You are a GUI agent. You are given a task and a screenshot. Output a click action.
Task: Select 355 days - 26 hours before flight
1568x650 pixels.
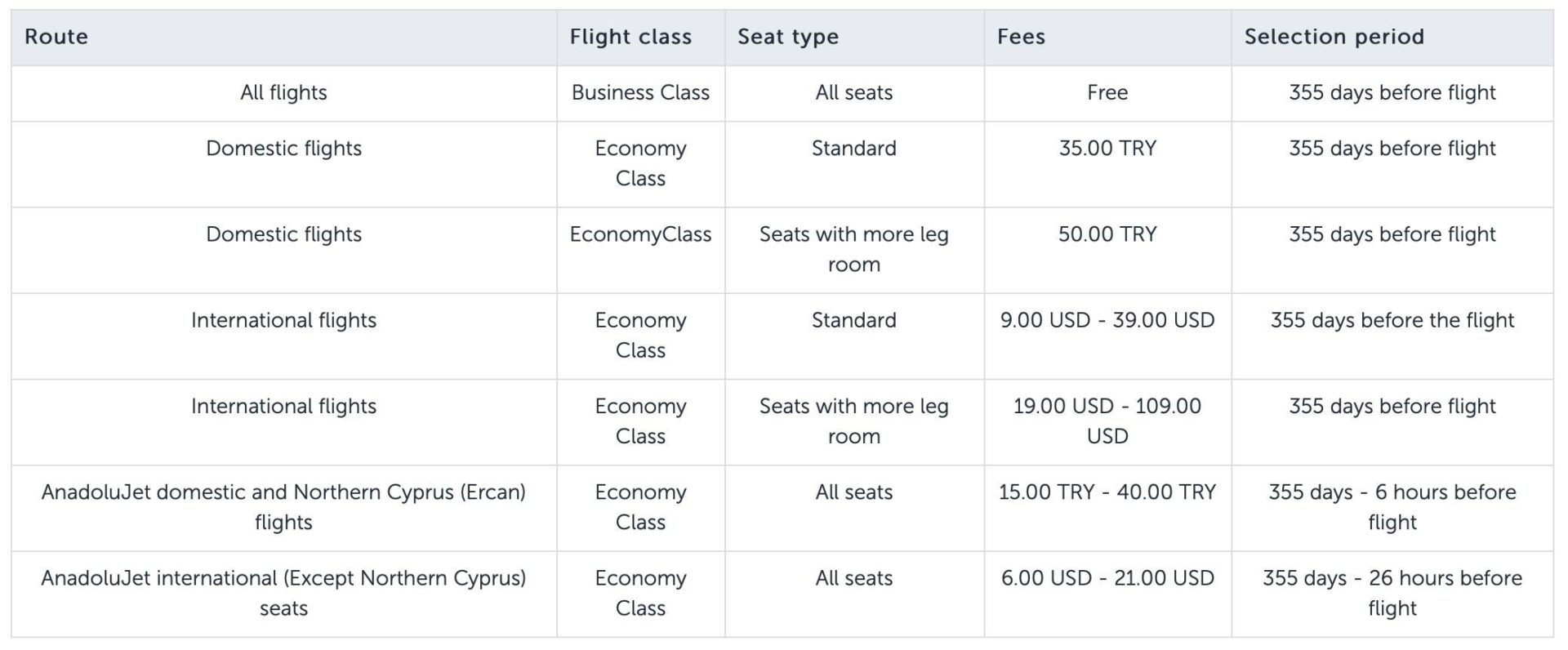(x=1392, y=594)
